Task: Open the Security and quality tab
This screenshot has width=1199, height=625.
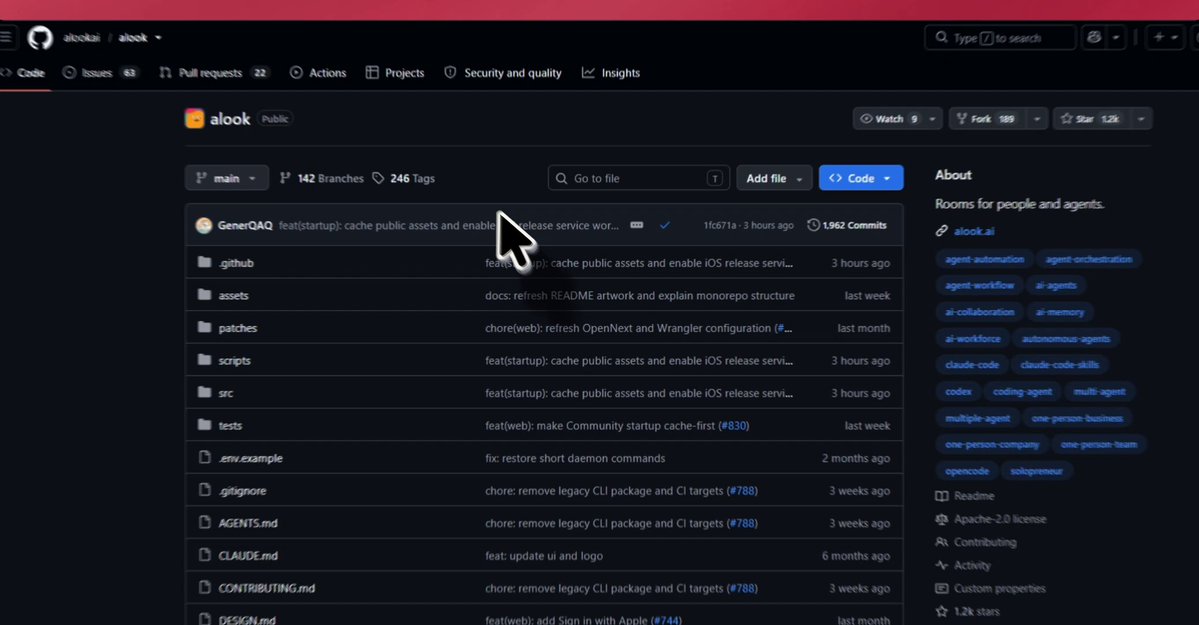Action: [503, 73]
